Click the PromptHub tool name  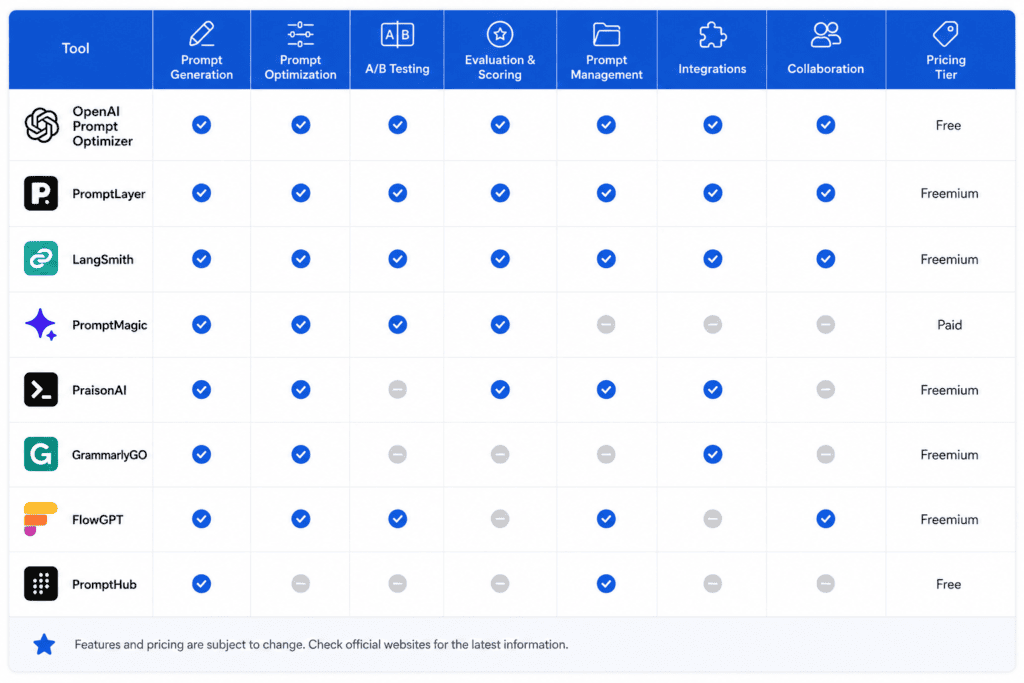click(x=104, y=584)
